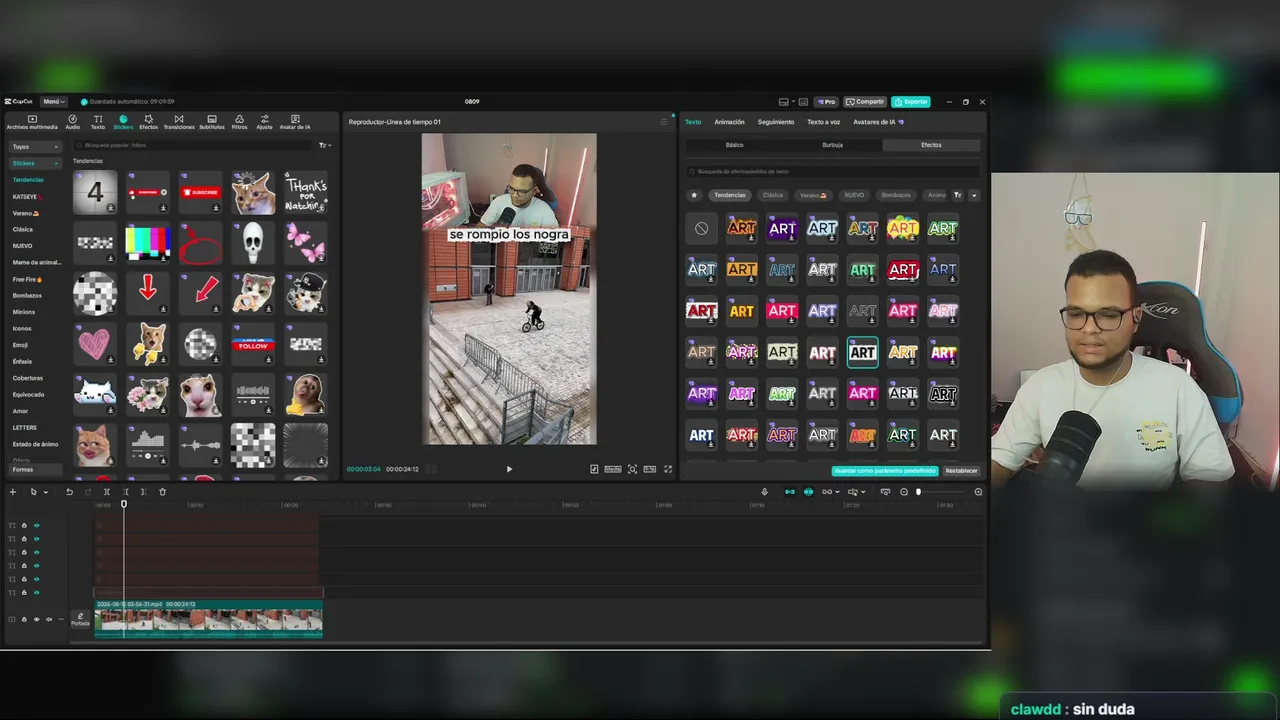Play the video preview
This screenshot has height=720, width=1280.
pos(509,469)
